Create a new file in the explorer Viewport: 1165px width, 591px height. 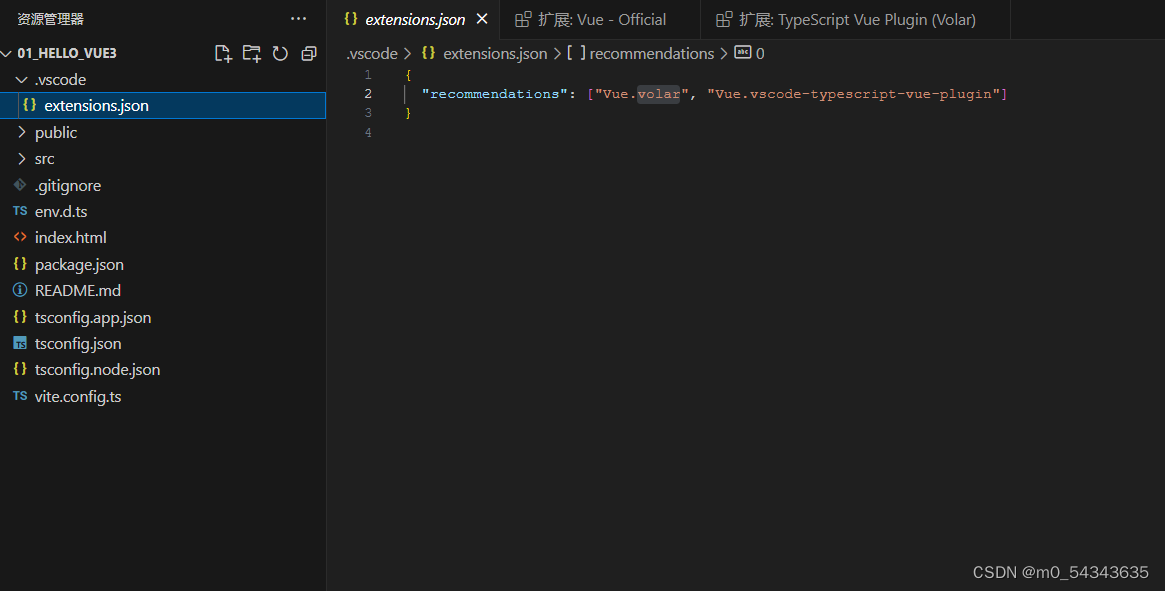pyautogui.click(x=223, y=53)
